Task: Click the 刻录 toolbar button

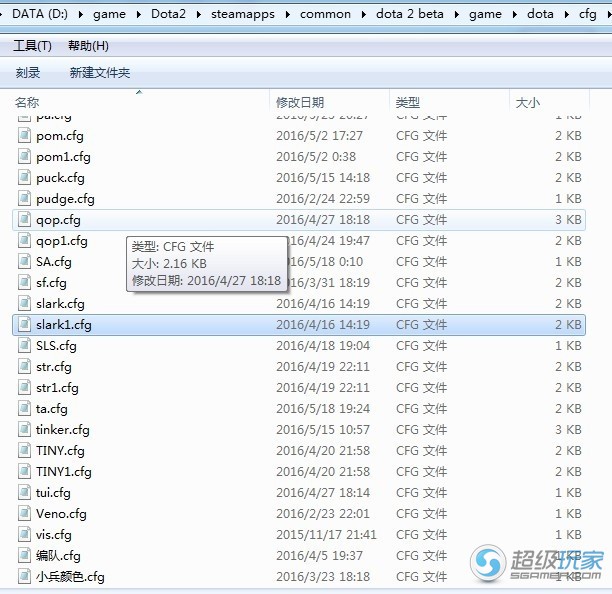Action: 28,73
